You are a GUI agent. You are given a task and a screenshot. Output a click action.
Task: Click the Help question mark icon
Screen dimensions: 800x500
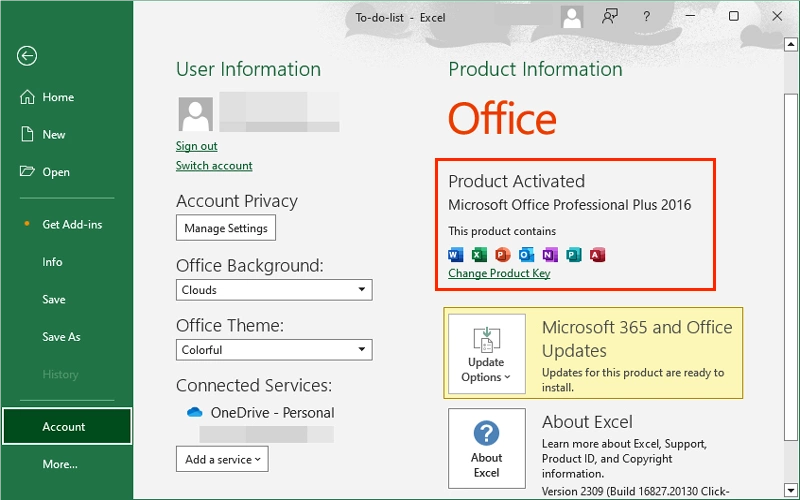tap(646, 17)
